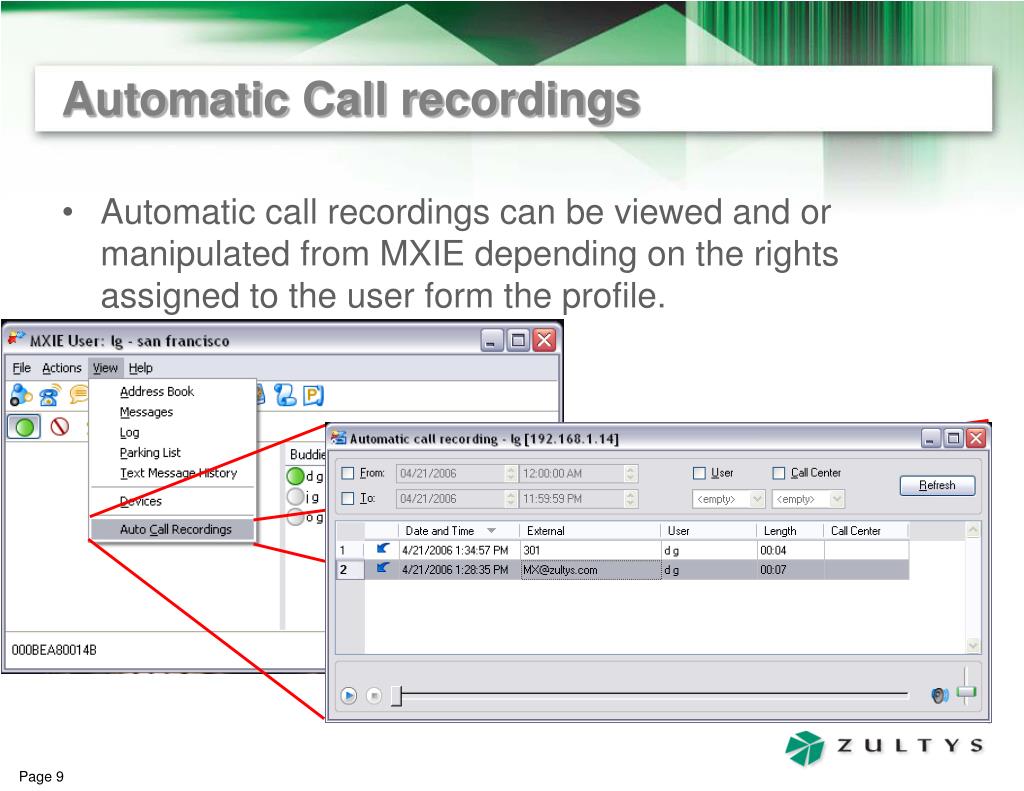Click recordings list scrollbar down arrow

pos(973,645)
